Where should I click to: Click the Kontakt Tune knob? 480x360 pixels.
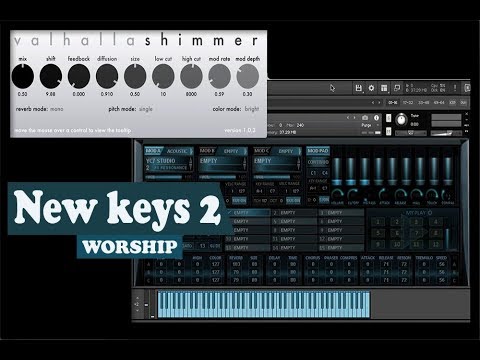[x=401, y=120]
